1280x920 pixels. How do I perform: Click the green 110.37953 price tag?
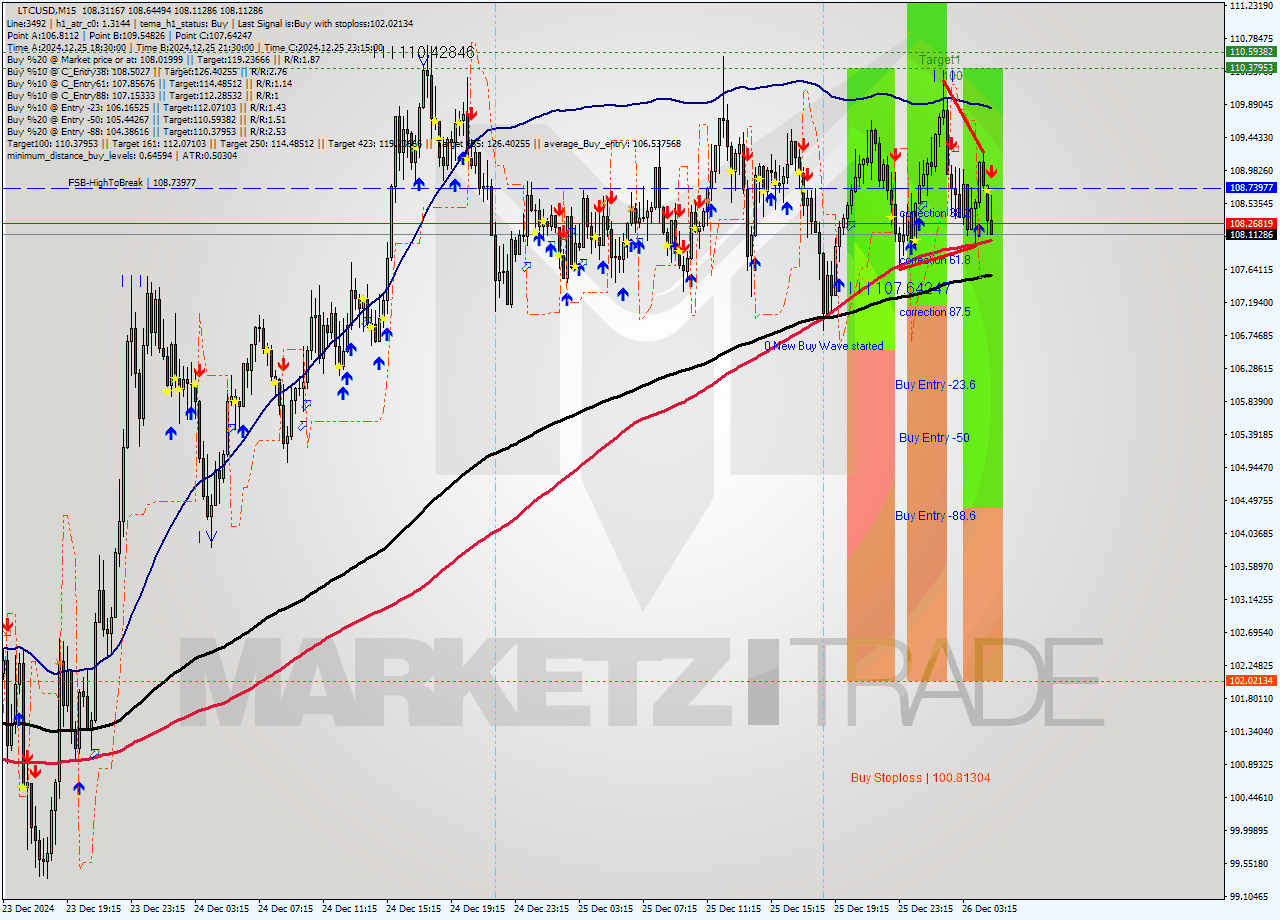tap(1251, 68)
